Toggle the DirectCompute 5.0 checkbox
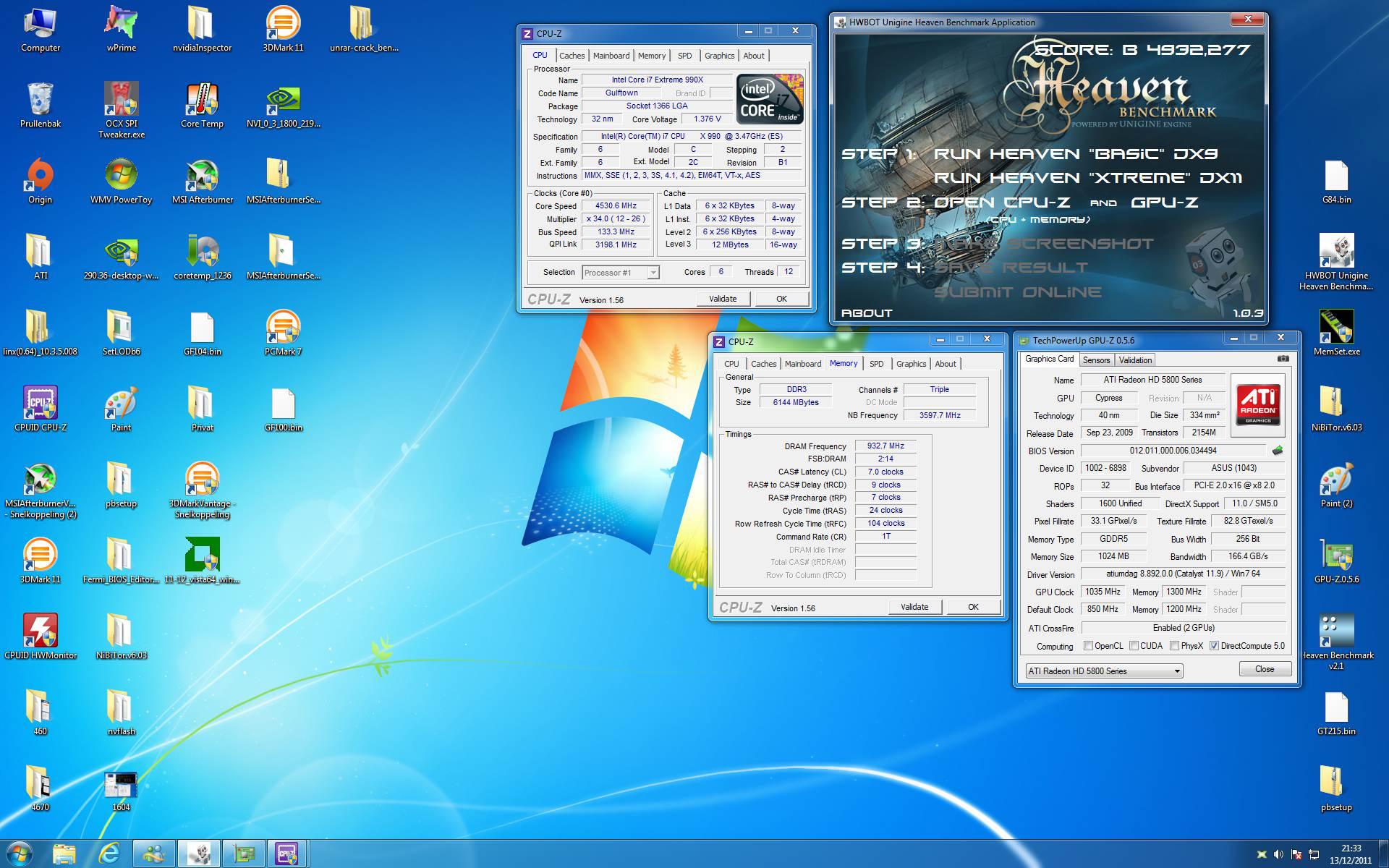The image size is (1389, 868). pyautogui.click(x=1215, y=646)
